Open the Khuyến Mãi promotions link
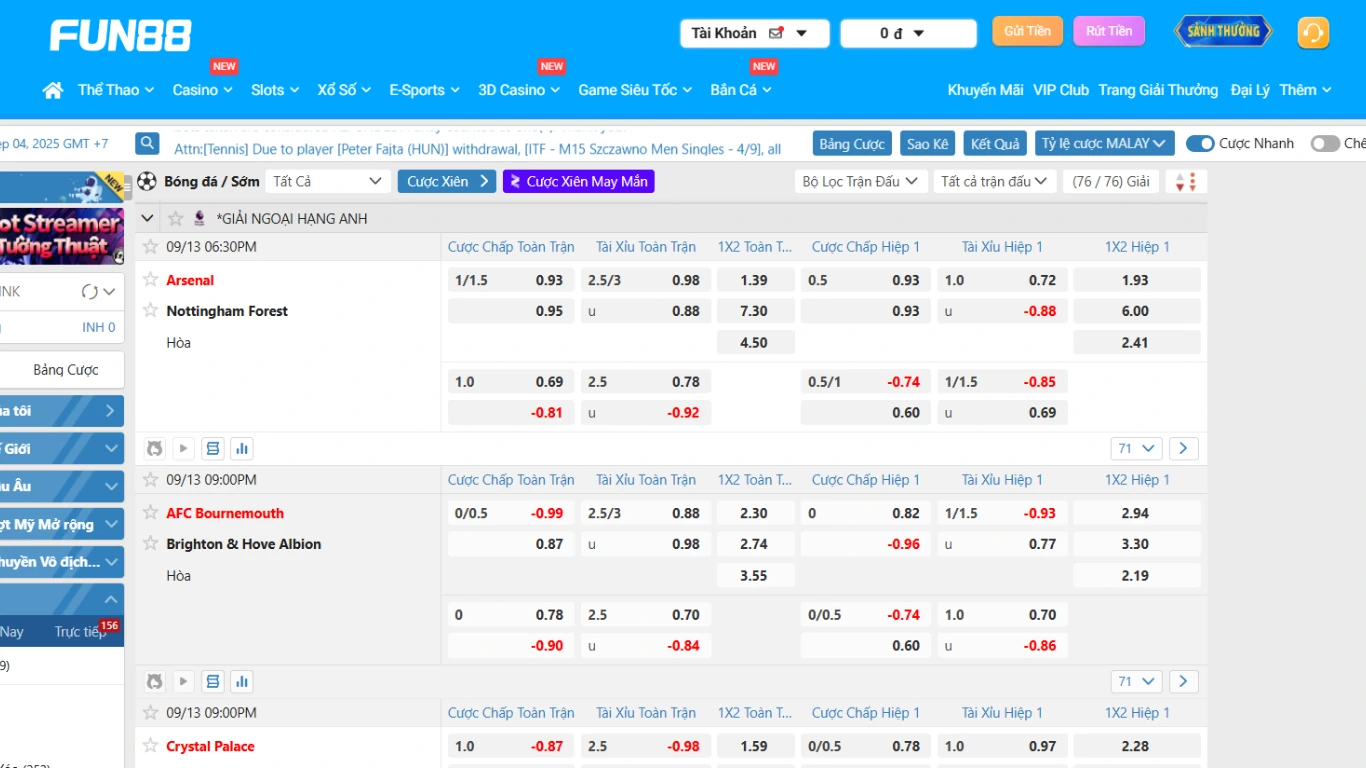Image resolution: width=1366 pixels, height=768 pixels. pos(985,90)
